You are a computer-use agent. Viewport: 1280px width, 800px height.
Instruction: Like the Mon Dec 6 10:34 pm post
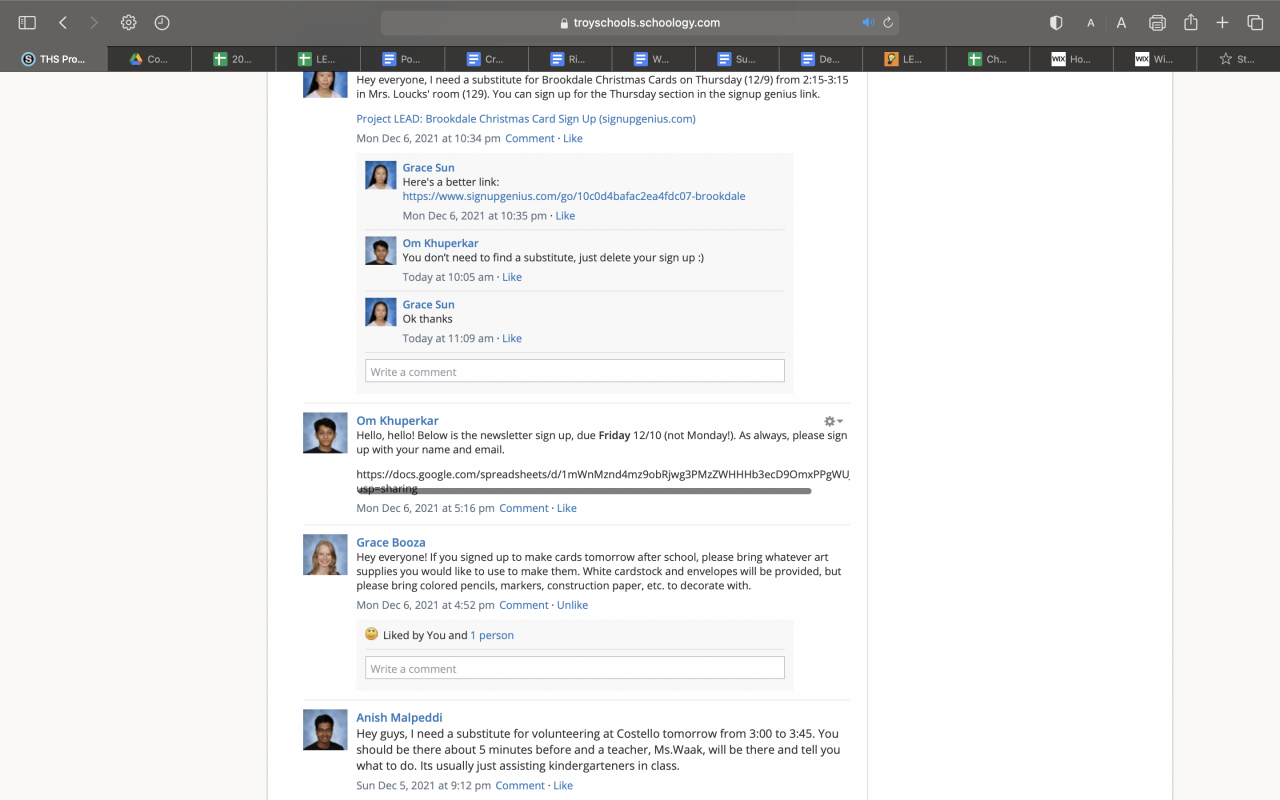[x=573, y=138]
